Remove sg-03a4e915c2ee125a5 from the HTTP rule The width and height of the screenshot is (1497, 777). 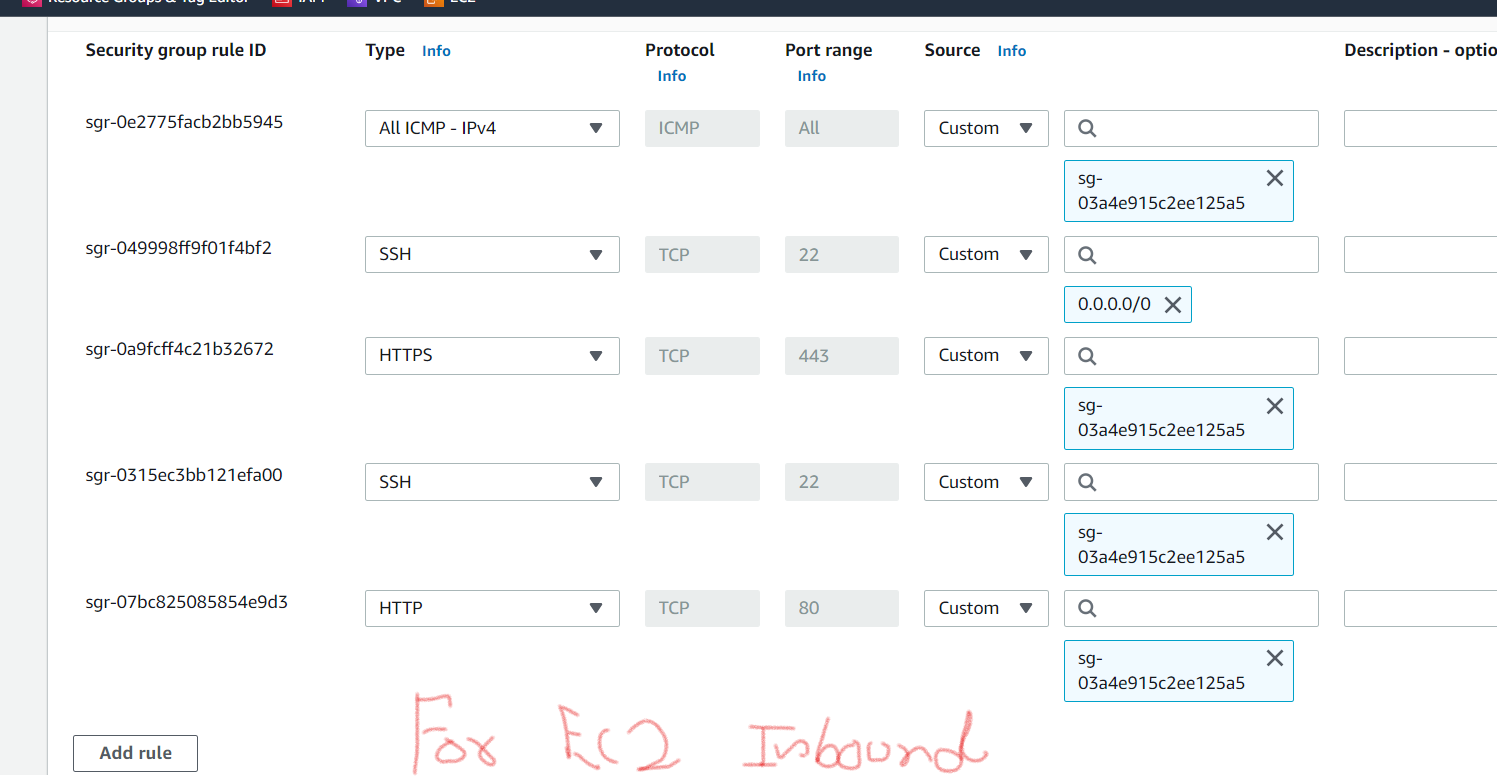[x=1274, y=657]
